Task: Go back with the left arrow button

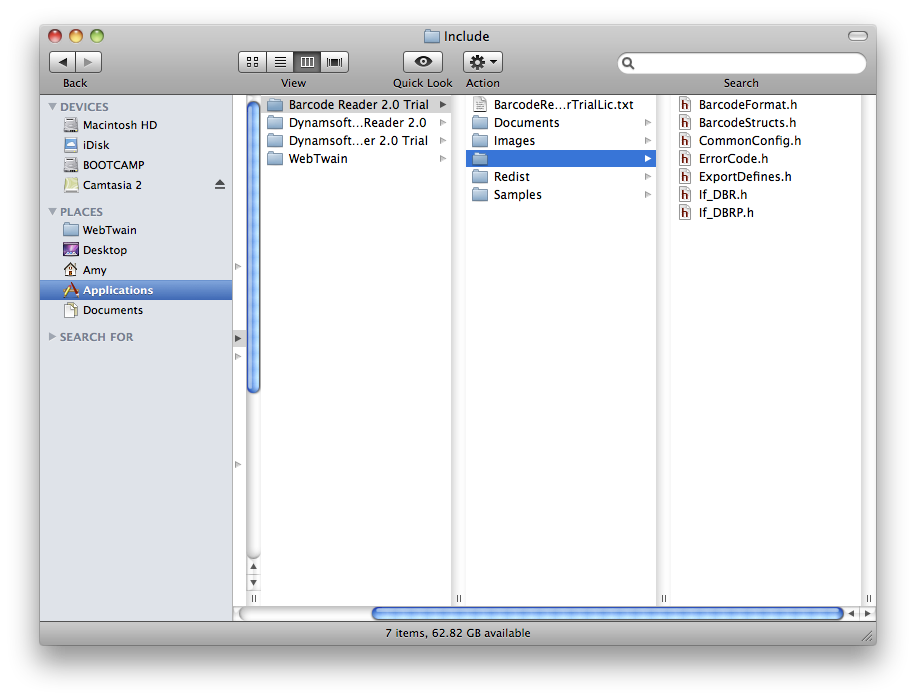Action: click(62, 62)
